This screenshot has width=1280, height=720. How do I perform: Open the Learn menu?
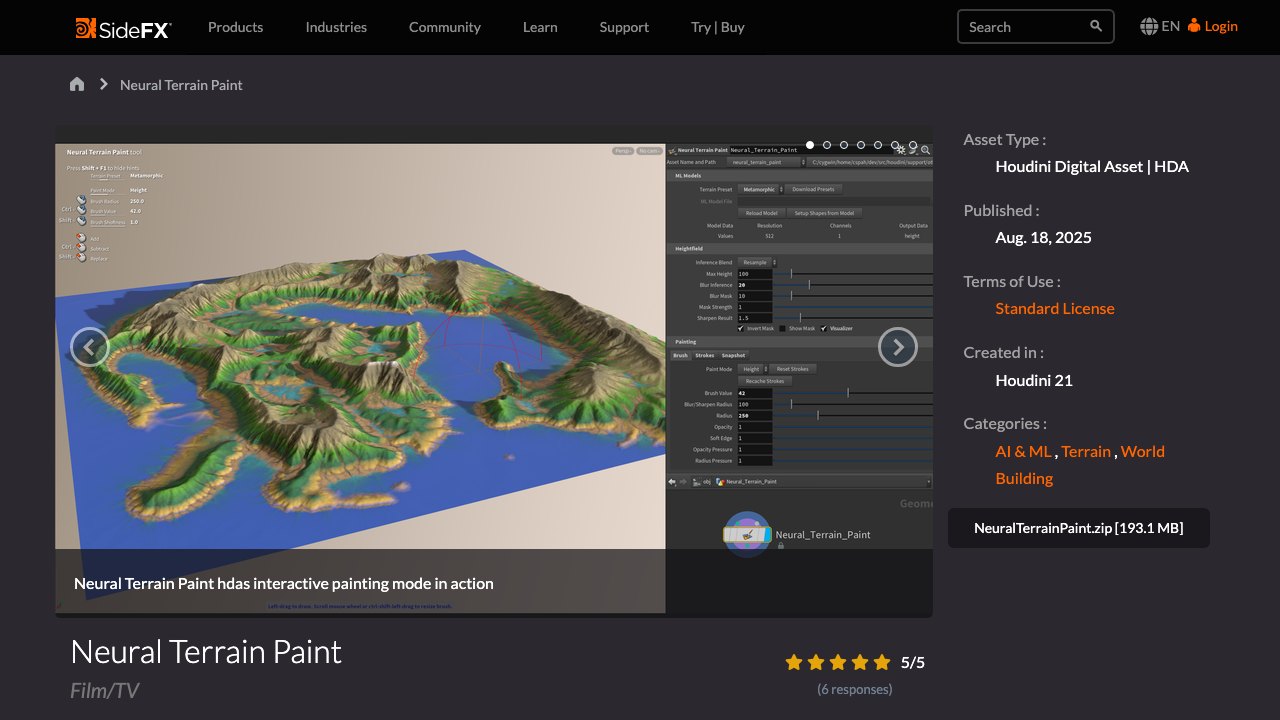click(x=540, y=27)
